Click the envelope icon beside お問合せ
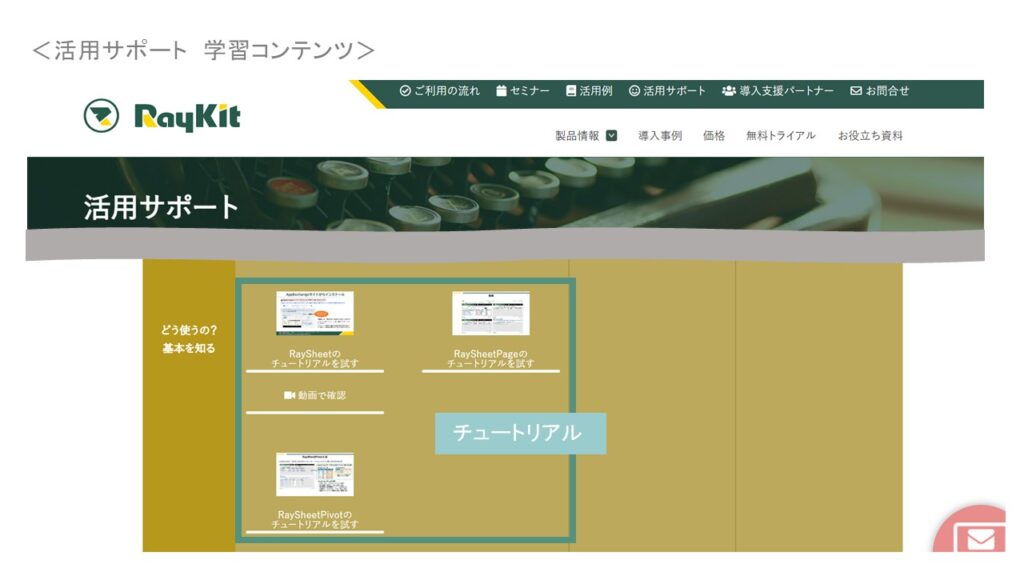1024x576 pixels. [856, 91]
